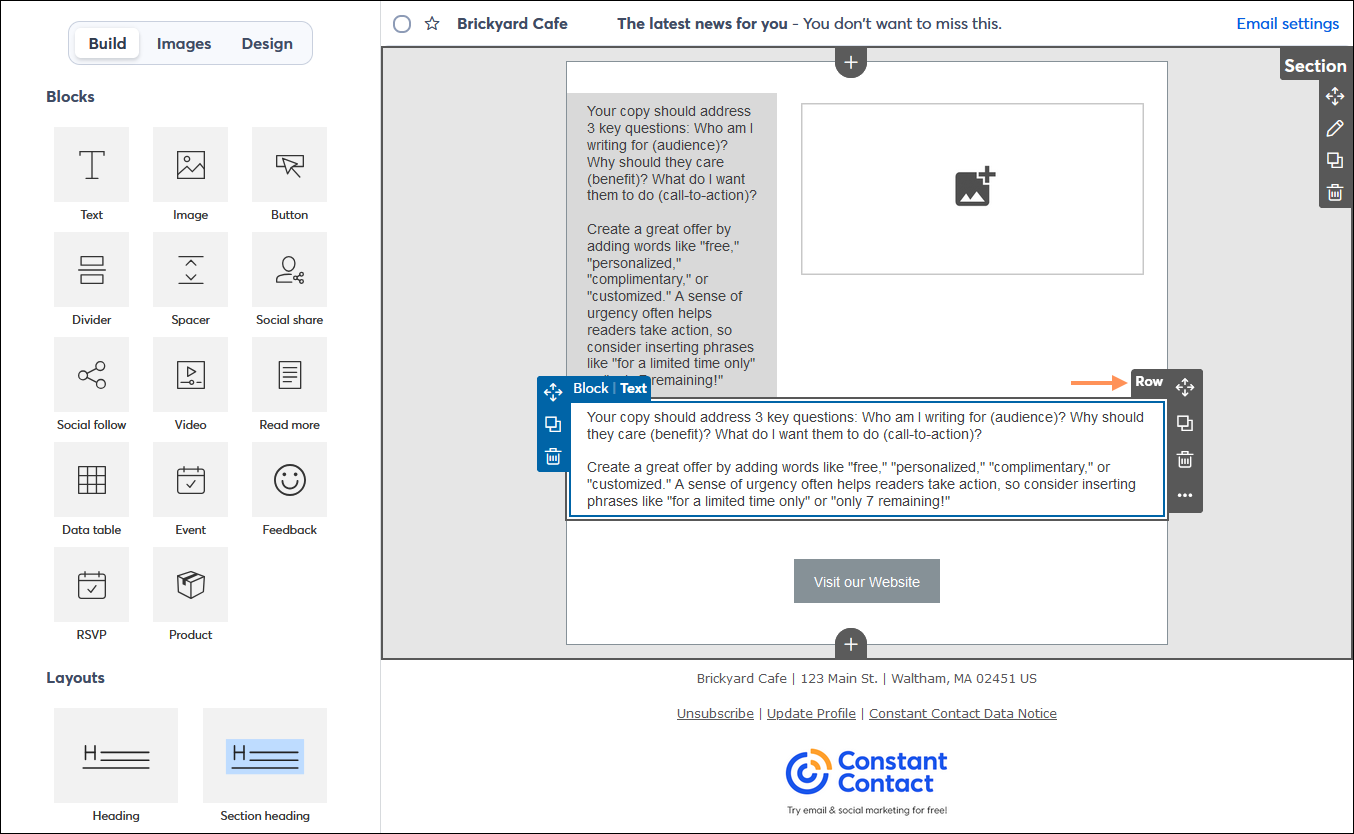
Task: Add section below with plus button
Action: click(851, 644)
